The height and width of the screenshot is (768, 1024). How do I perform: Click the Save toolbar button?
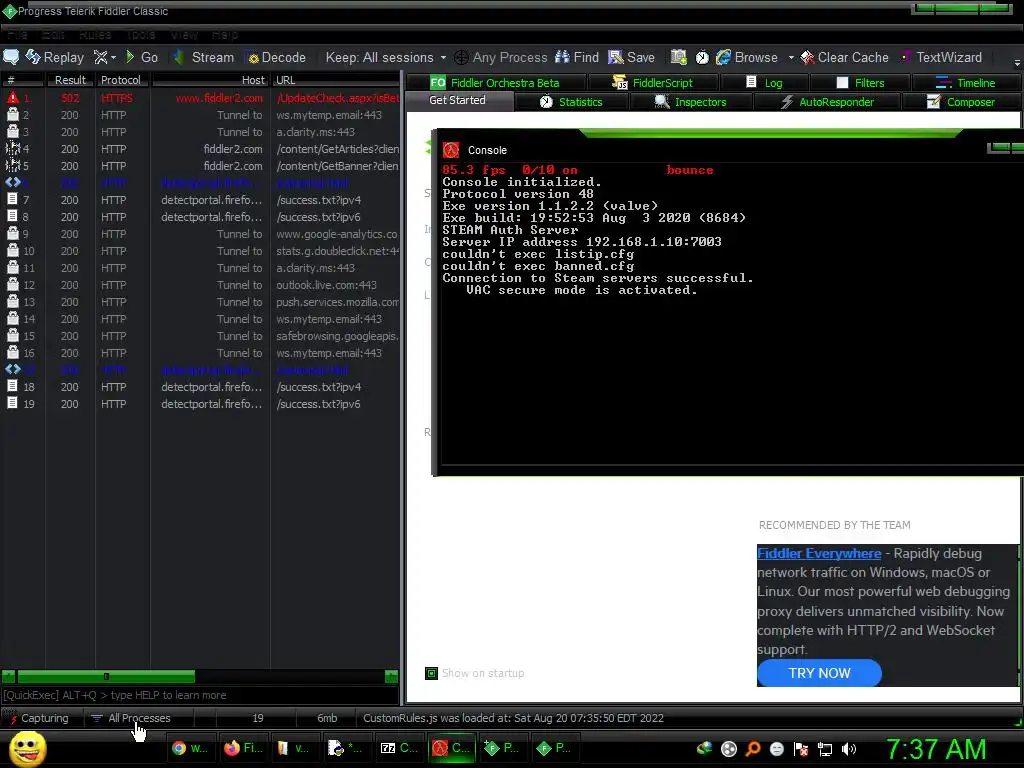pos(631,57)
